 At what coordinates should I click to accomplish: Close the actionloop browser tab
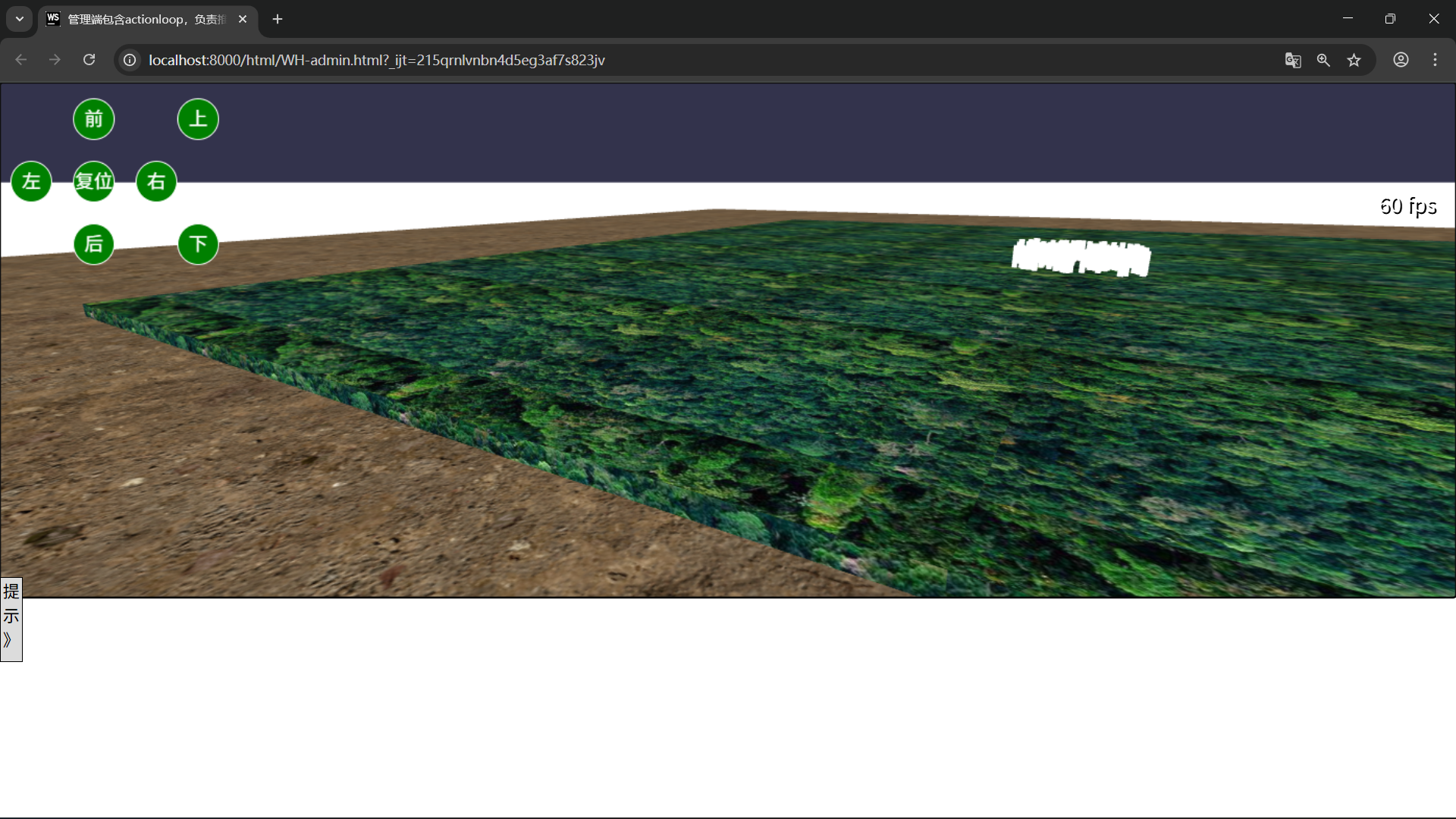[243, 19]
